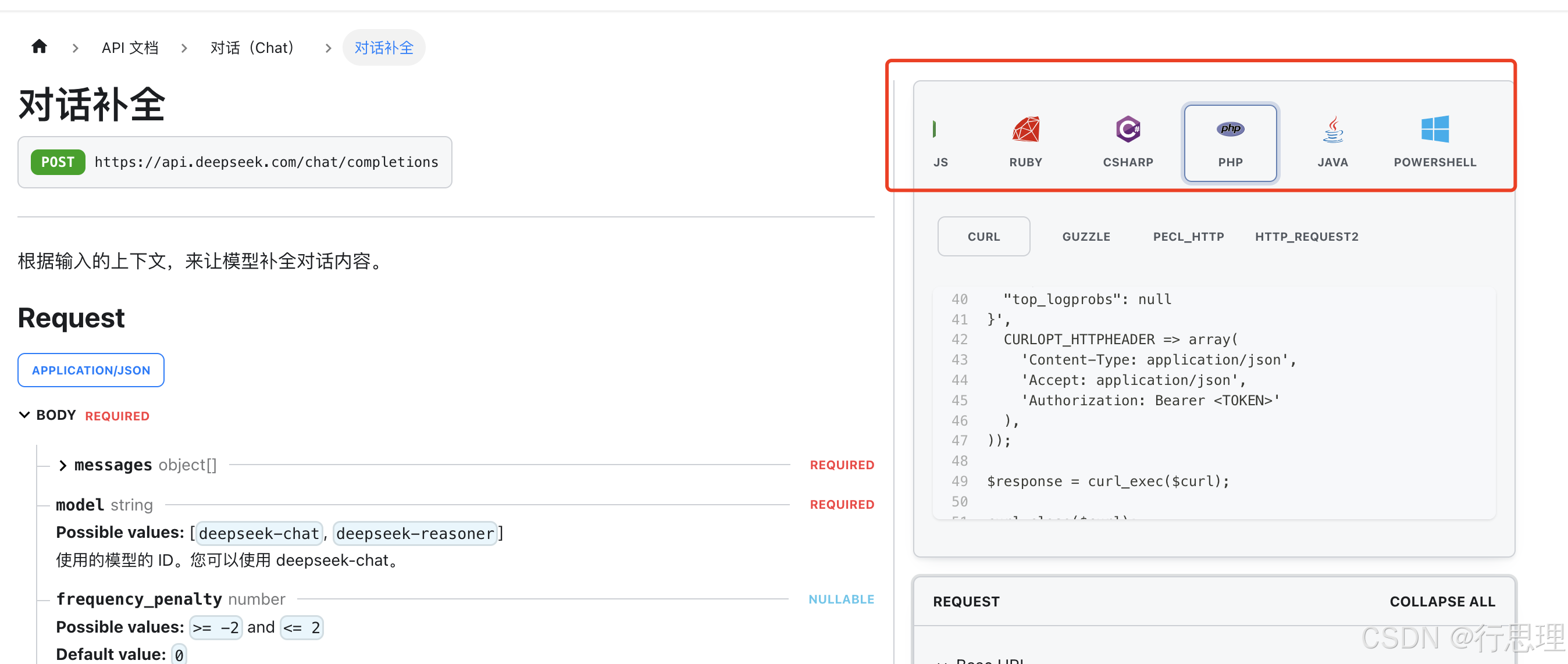Screen dimensions: 1568x664
Task: Open the HTTP_REQUEST2 variant tab
Action: tap(1306, 237)
